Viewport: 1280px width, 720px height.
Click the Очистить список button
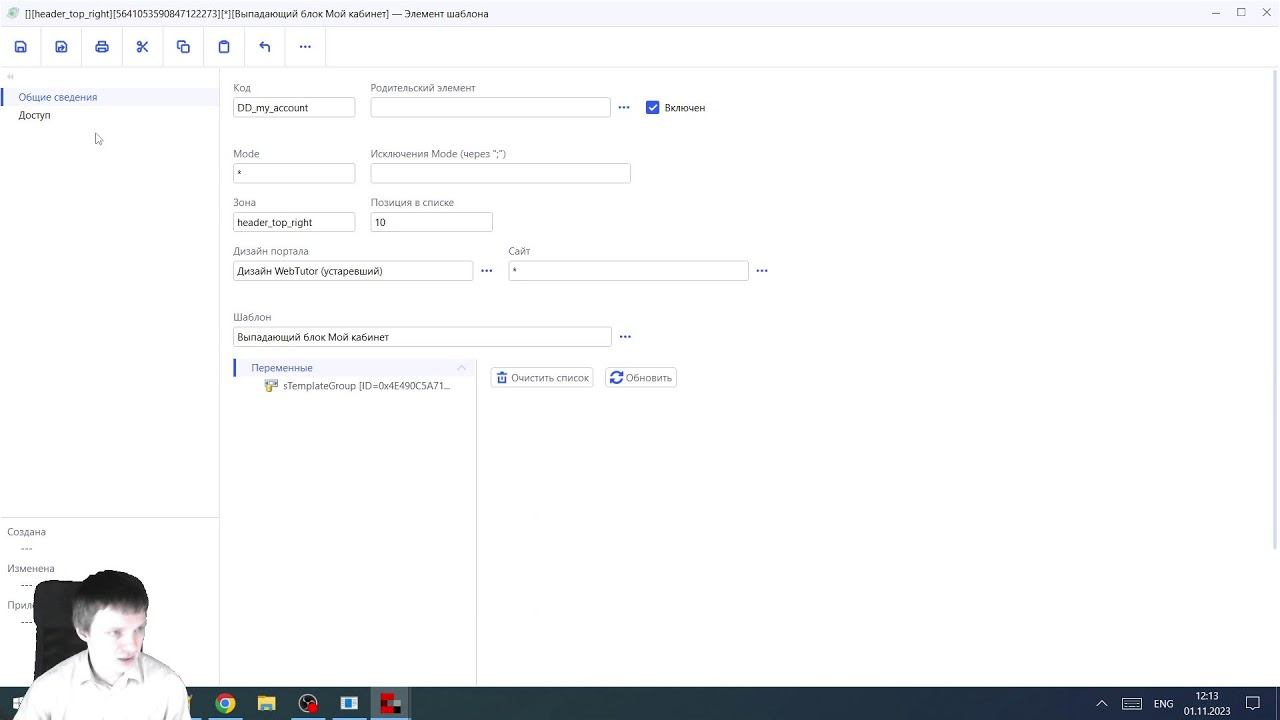click(542, 378)
